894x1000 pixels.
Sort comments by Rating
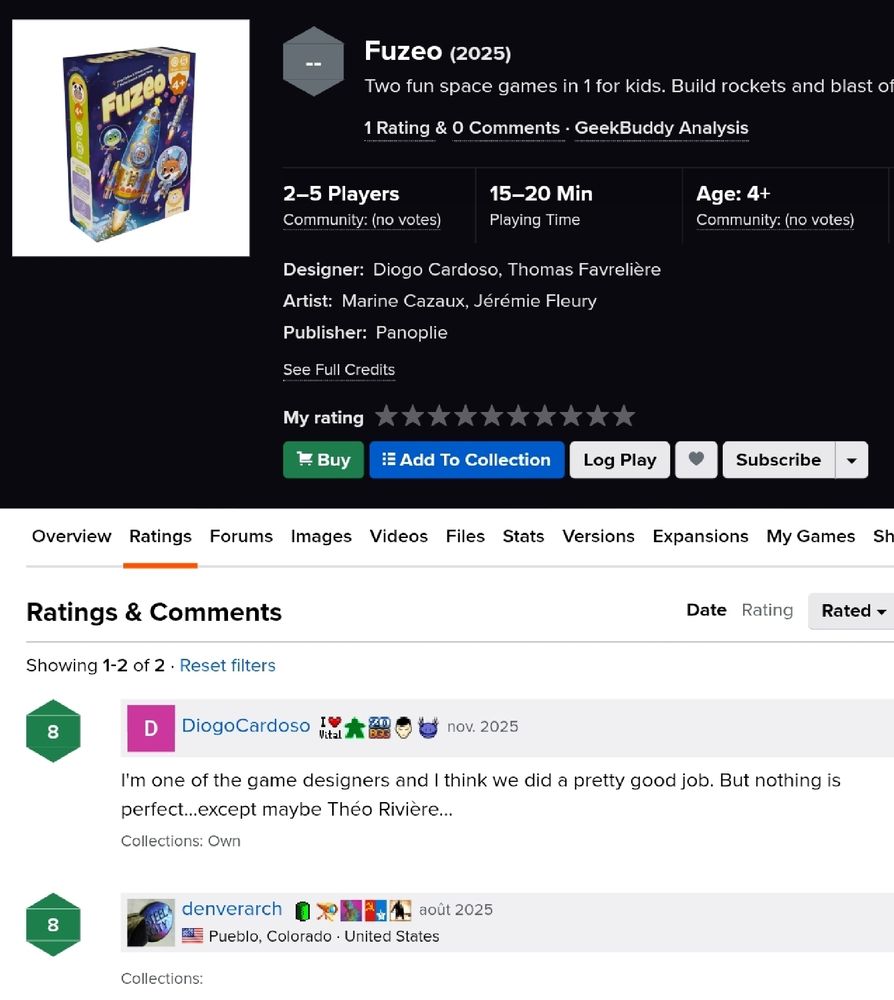767,610
